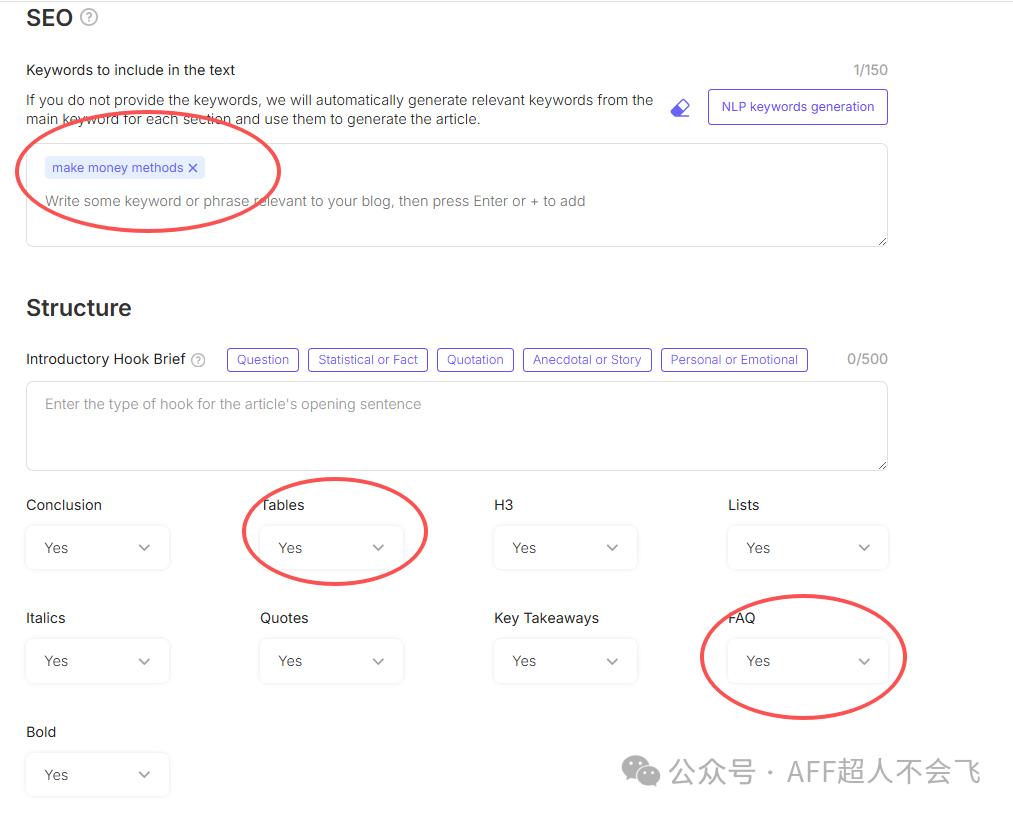Open the Bold dropdown
The height and width of the screenshot is (813, 1013).
coord(98,775)
